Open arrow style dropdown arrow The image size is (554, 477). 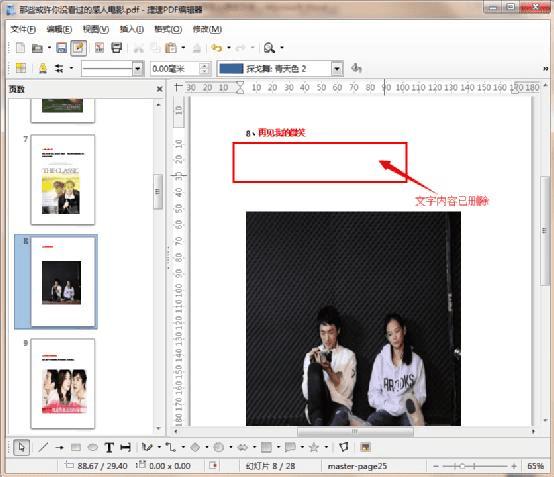pyautogui.click(x=71, y=68)
